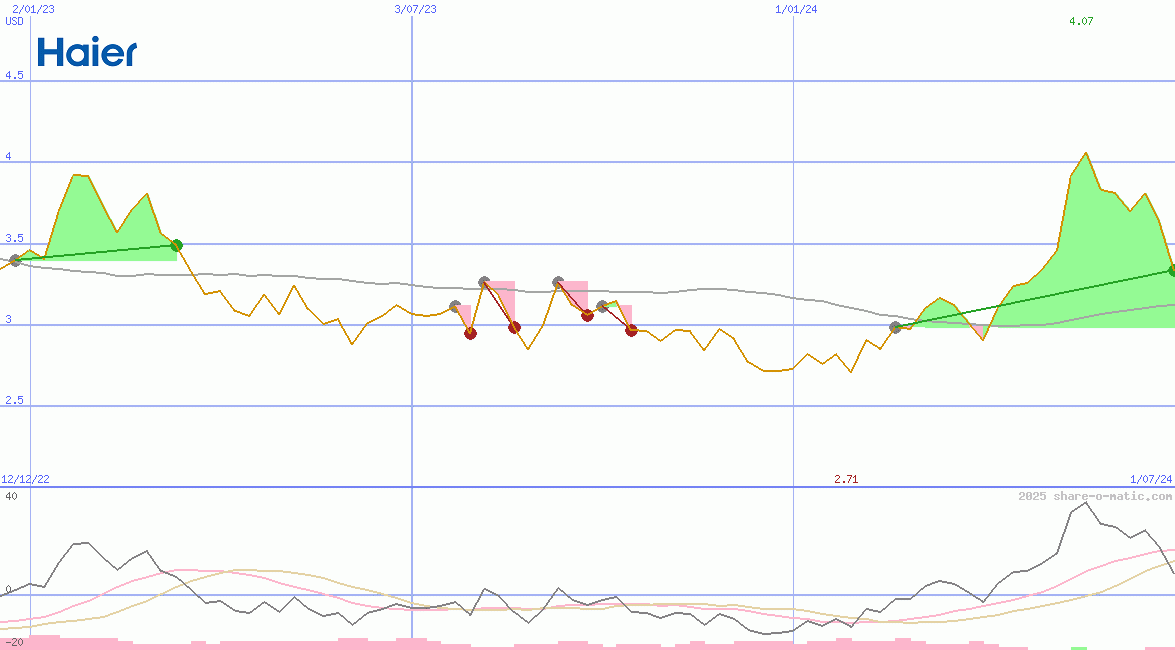Viewport: 1175px width, 650px height.
Task: Click the green 4.07 high price label
Action: pyautogui.click(x=1081, y=21)
